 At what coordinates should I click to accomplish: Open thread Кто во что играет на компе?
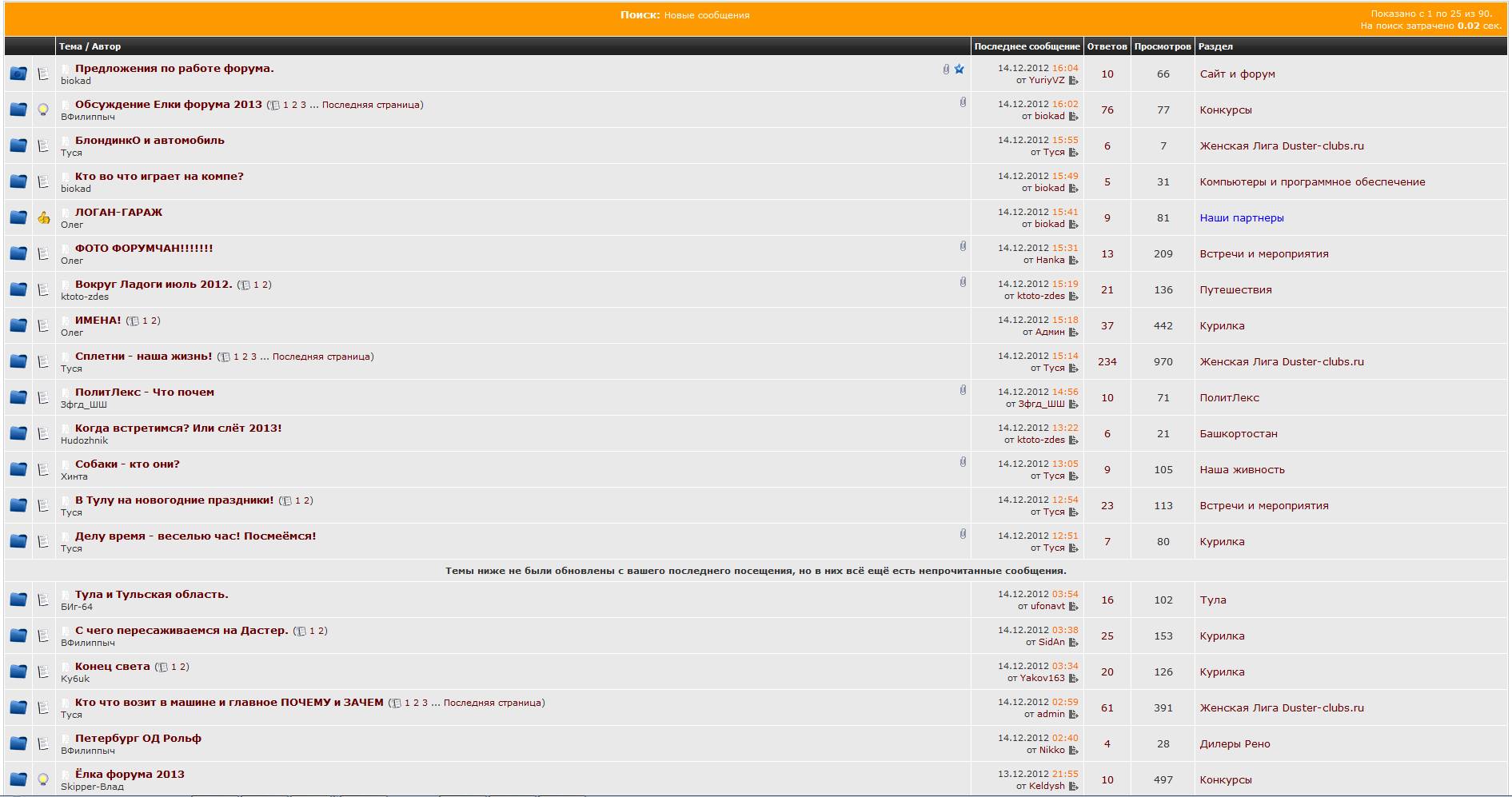(159, 177)
